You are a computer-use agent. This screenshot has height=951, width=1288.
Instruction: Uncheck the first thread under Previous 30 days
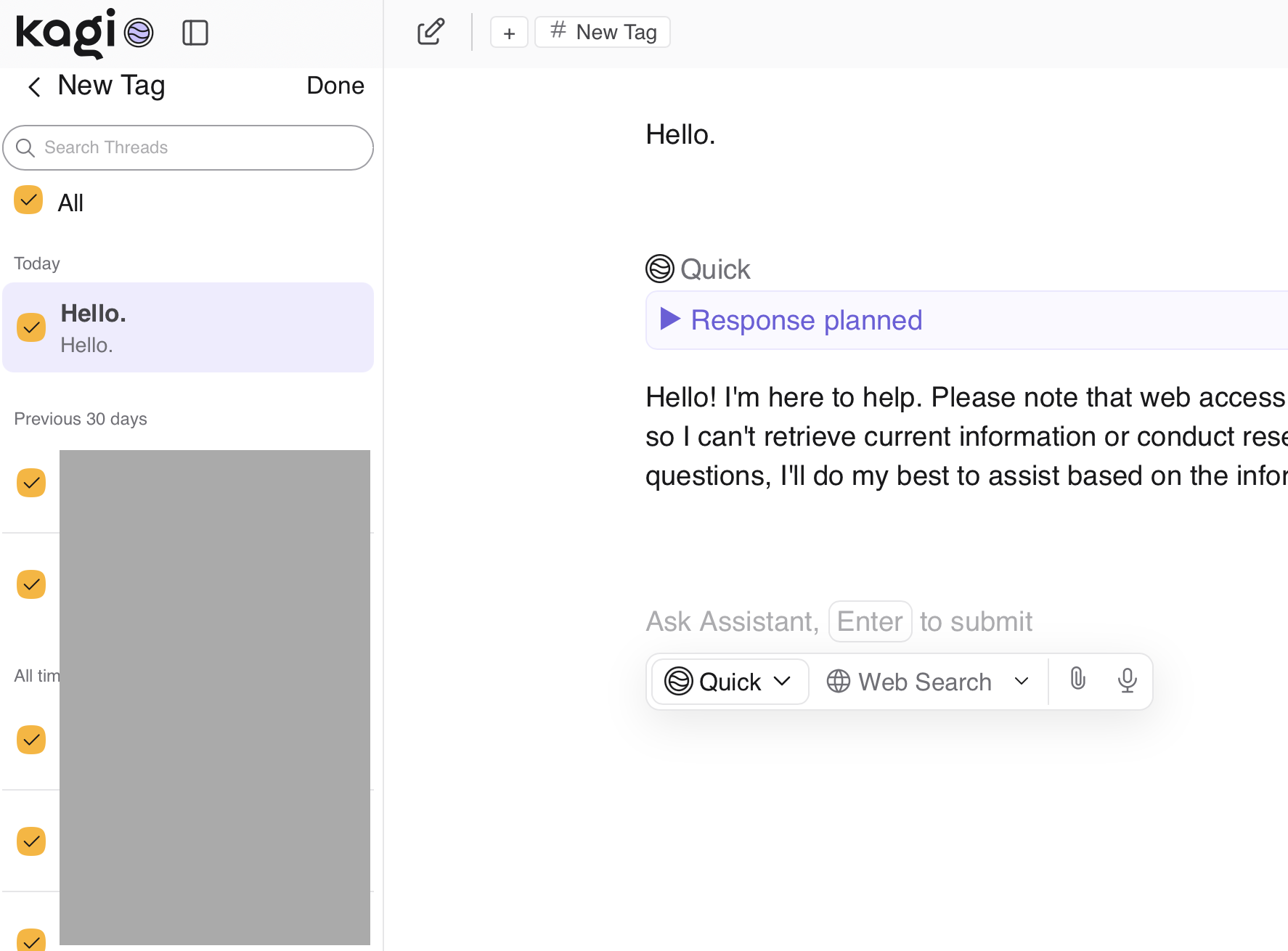click(x=30, y=482)
